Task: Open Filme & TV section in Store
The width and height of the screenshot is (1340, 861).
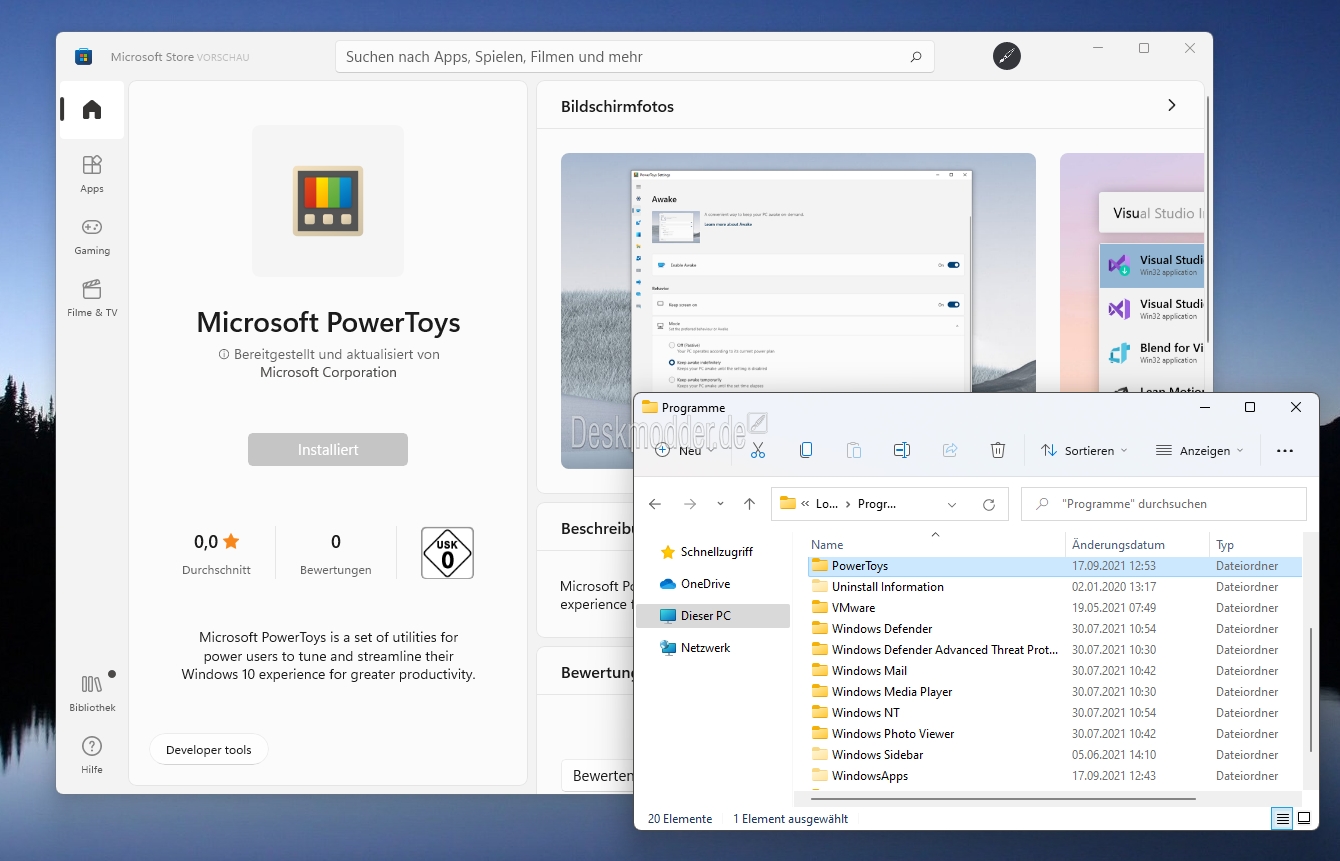Action: pos(92,298)
